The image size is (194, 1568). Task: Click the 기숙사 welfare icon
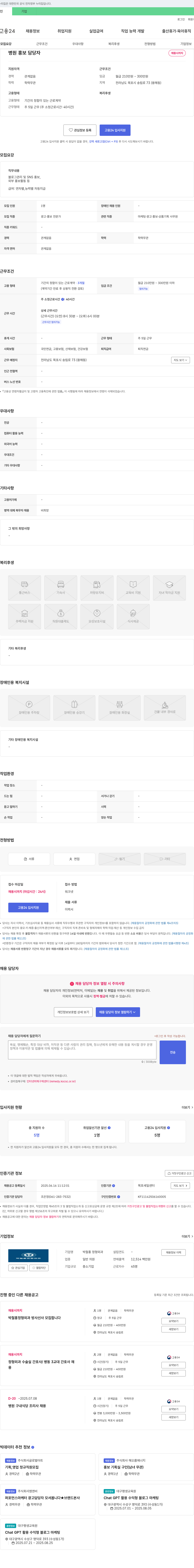point(60,588)
